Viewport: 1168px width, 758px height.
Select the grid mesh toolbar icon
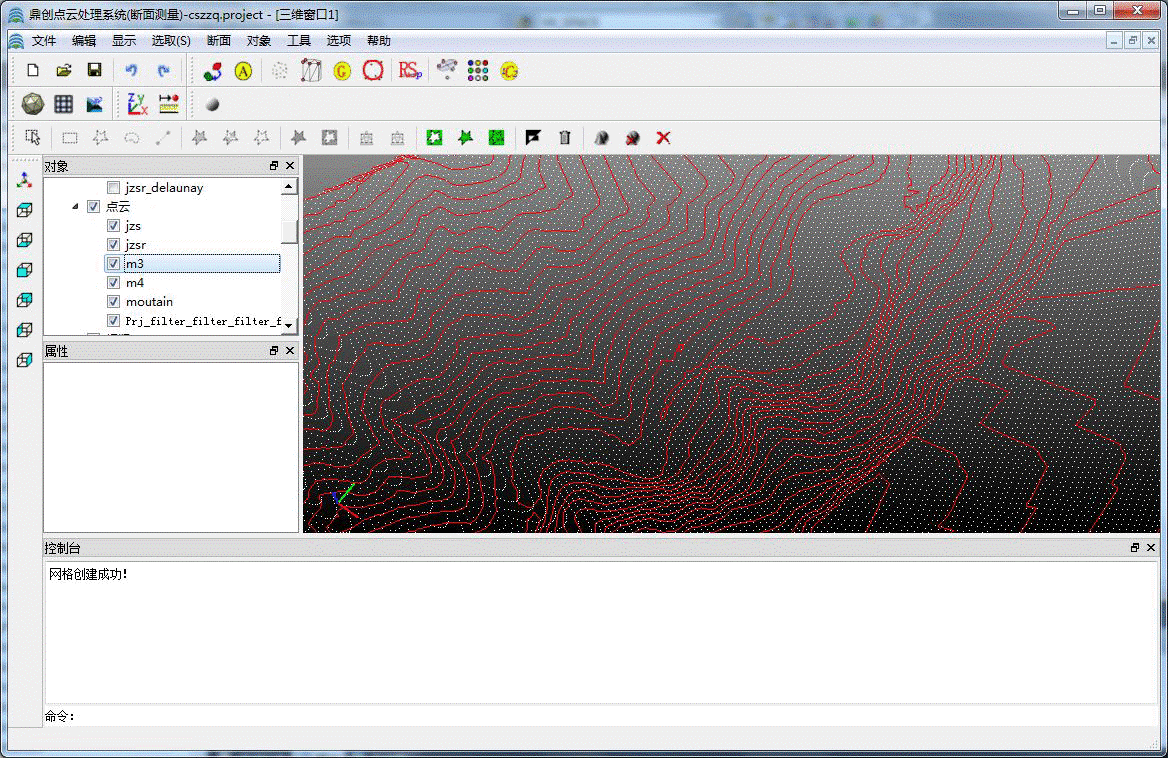tap(63, 104)
